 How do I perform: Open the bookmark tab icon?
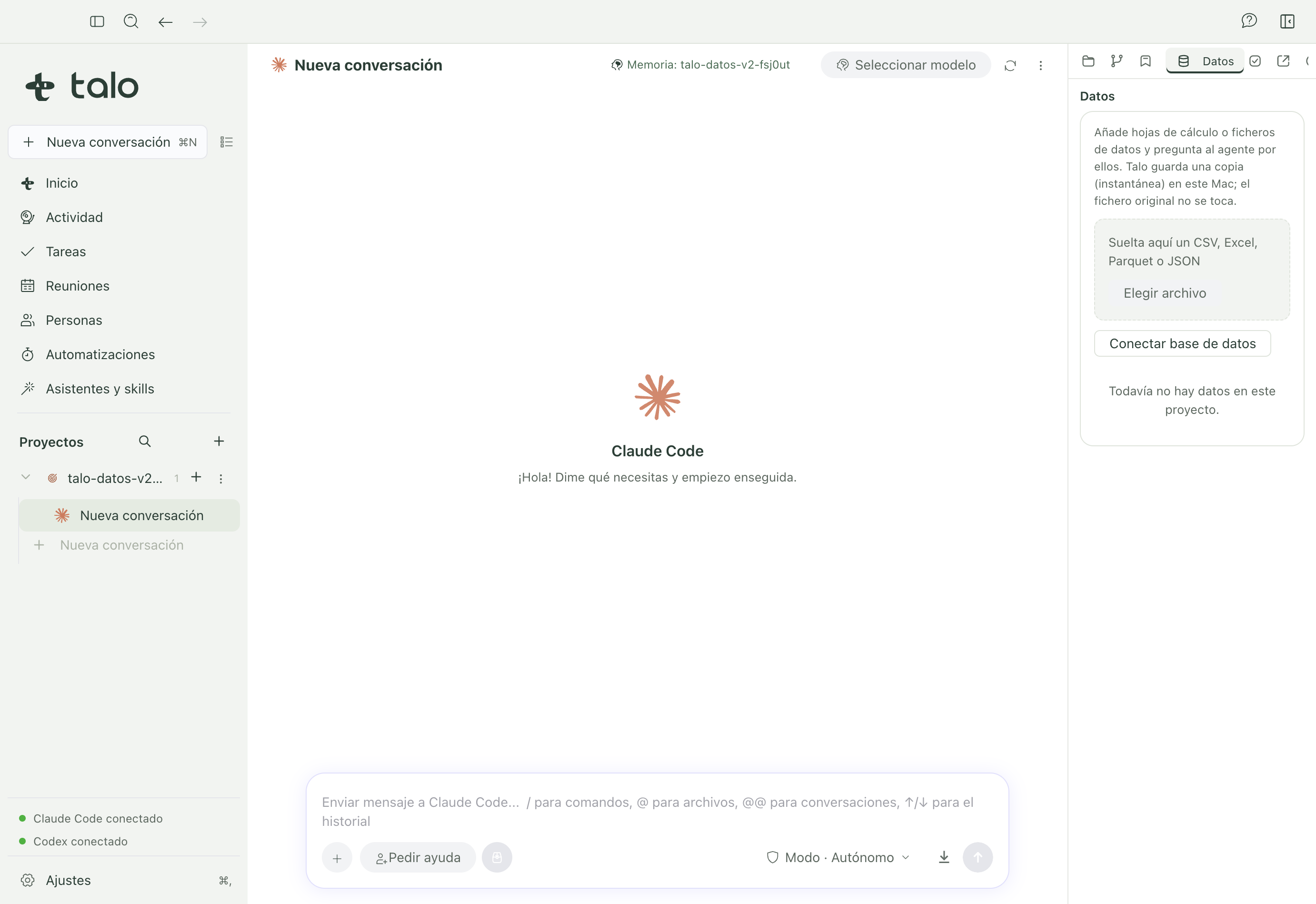(1145, 61)
